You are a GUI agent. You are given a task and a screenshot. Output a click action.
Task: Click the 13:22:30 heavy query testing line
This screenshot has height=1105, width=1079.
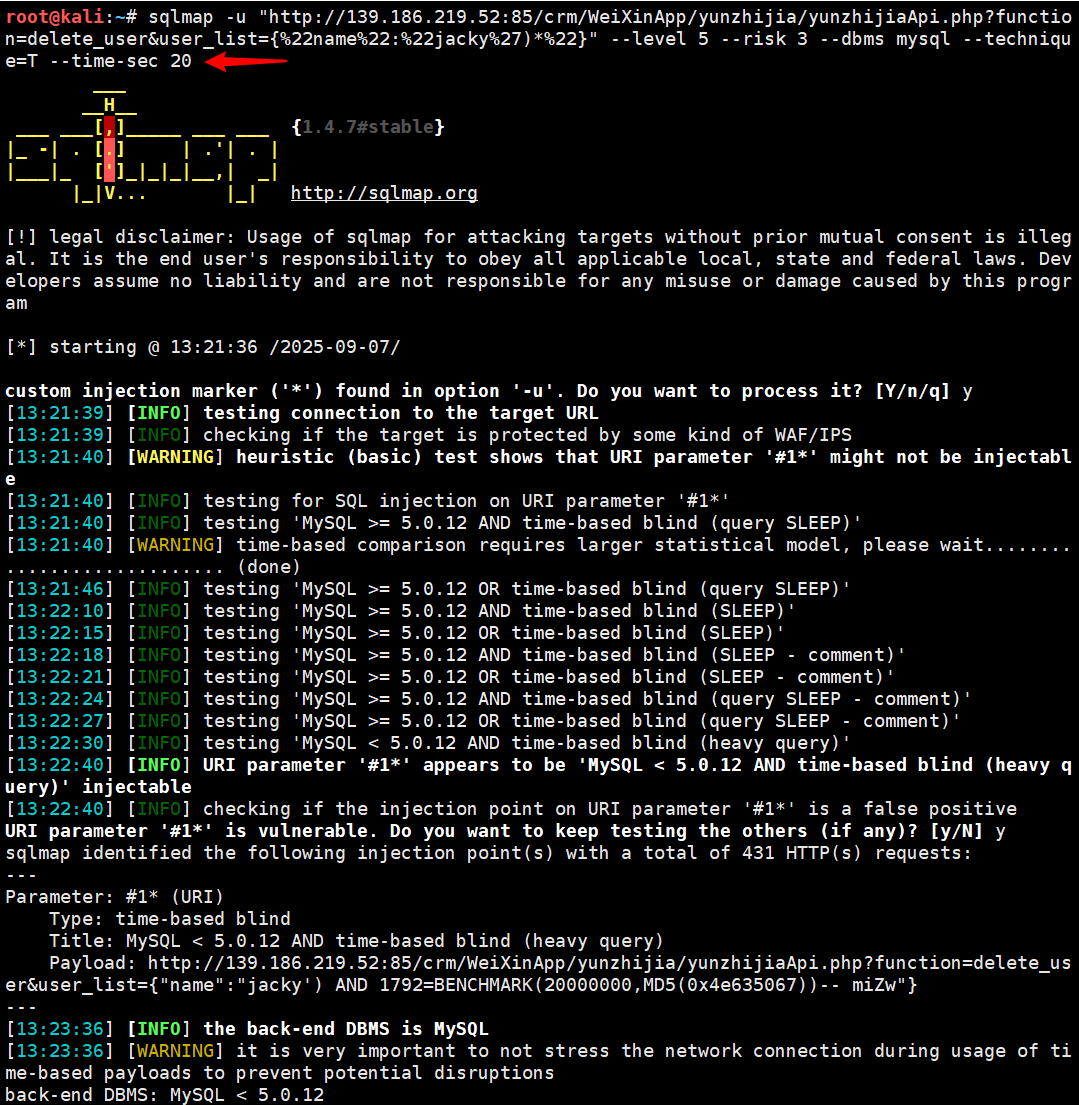[428, 743]
